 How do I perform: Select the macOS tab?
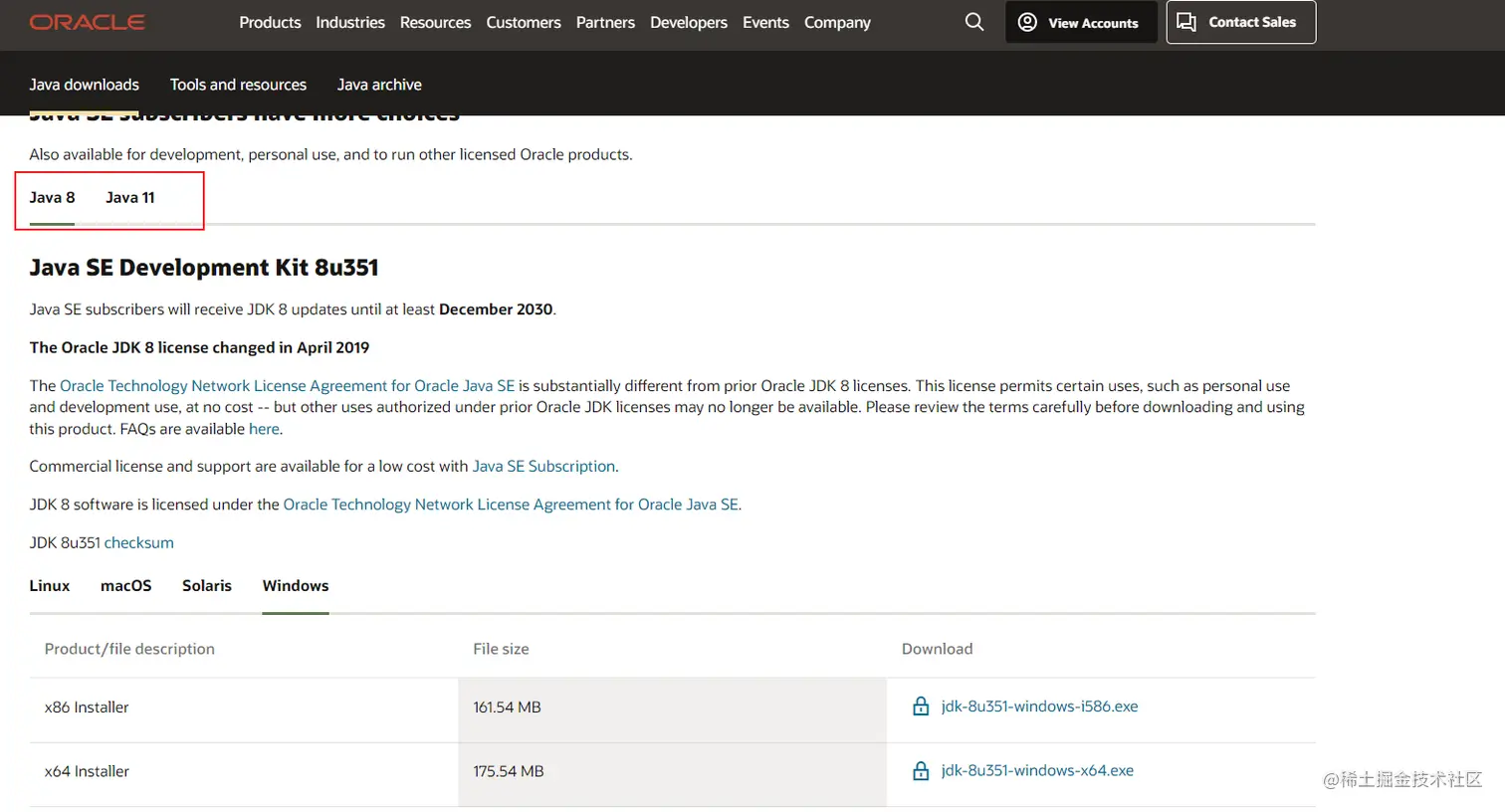(x=126, y=585)
